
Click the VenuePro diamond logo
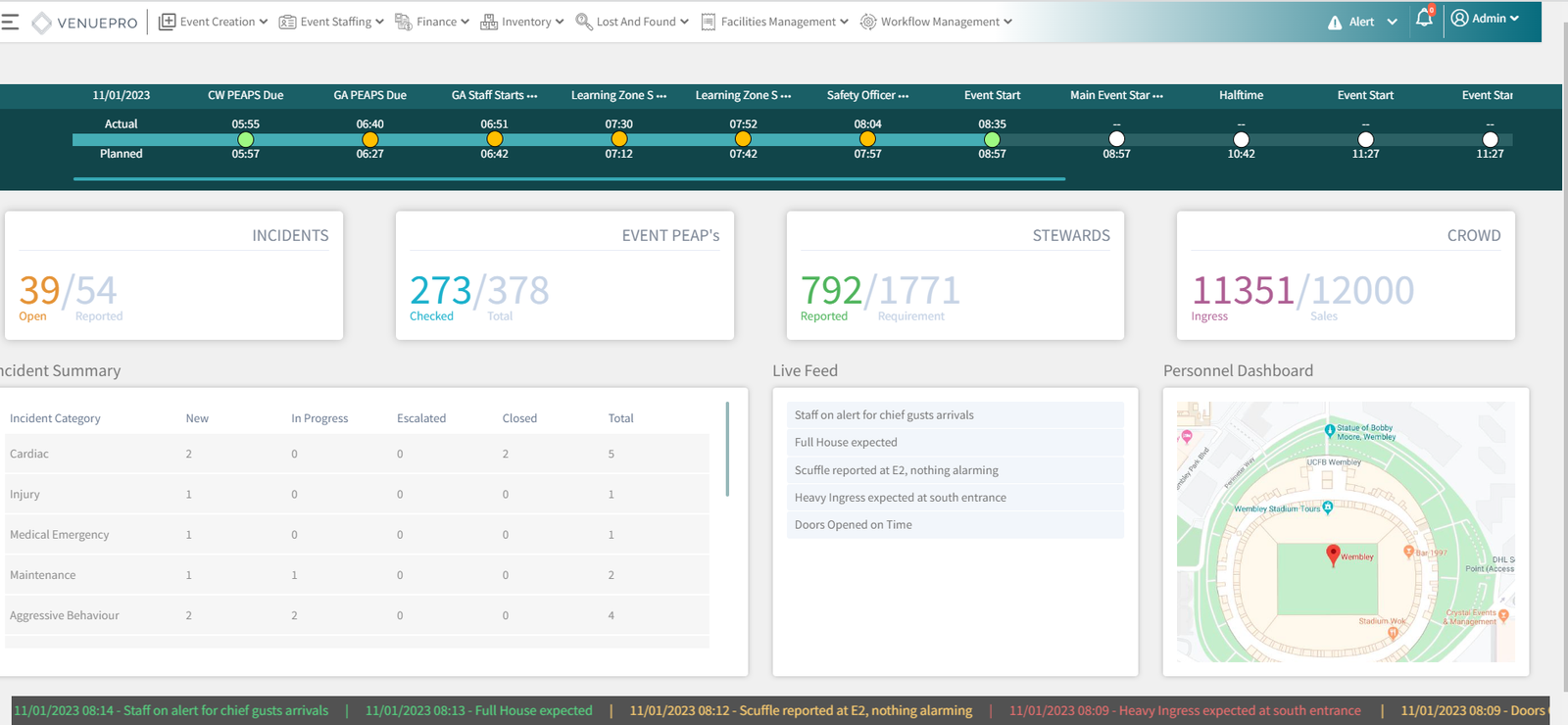click(x=41, y=23)
